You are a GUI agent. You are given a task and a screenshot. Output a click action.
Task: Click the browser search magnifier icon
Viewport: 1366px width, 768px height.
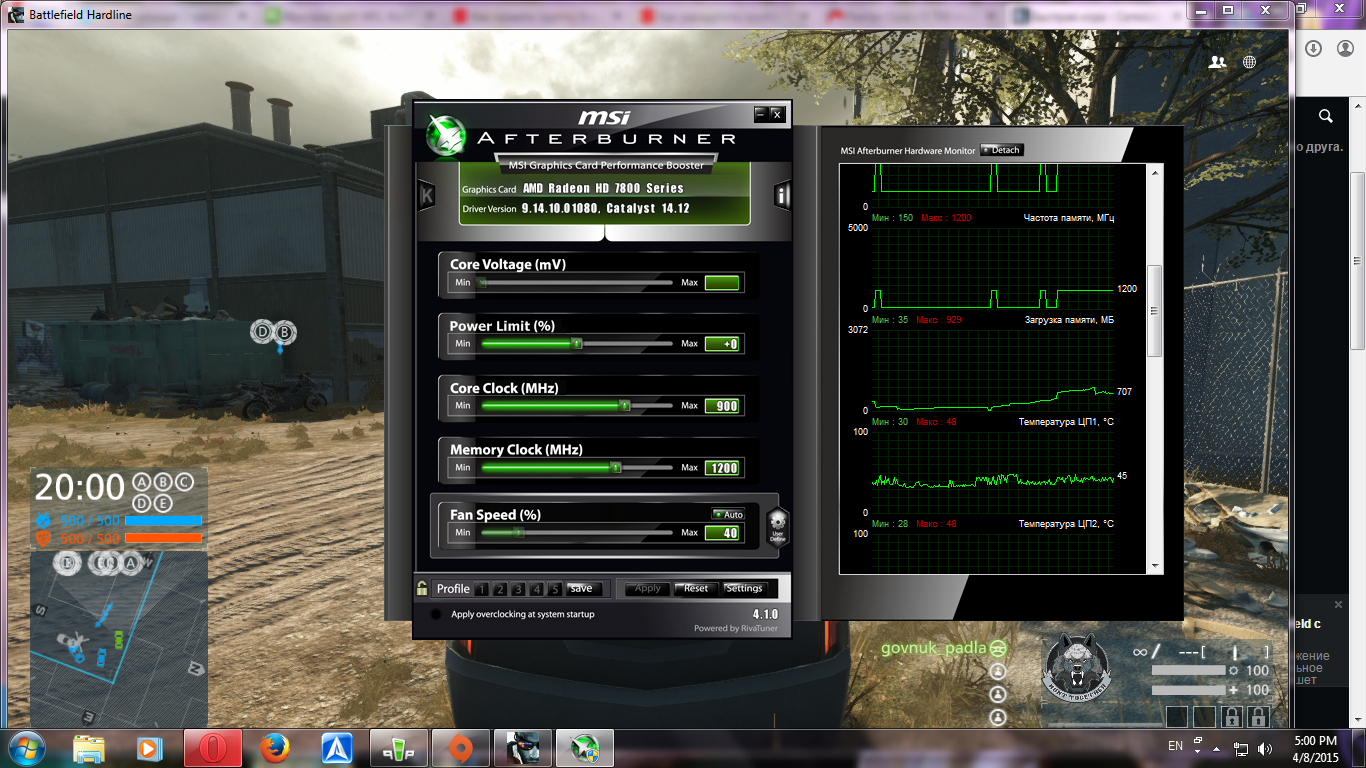[x=1326, y=116]
